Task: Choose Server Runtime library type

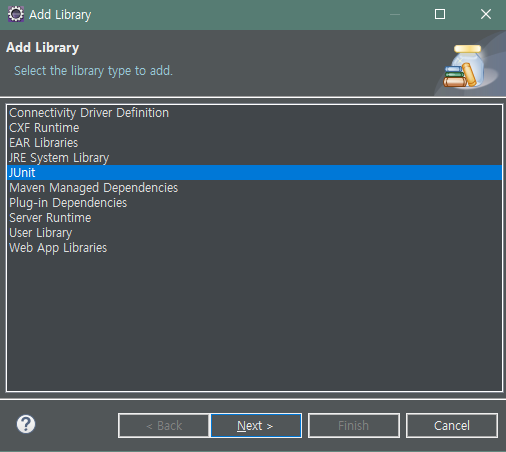Action: pyautogui.click(x=254, y=218)
